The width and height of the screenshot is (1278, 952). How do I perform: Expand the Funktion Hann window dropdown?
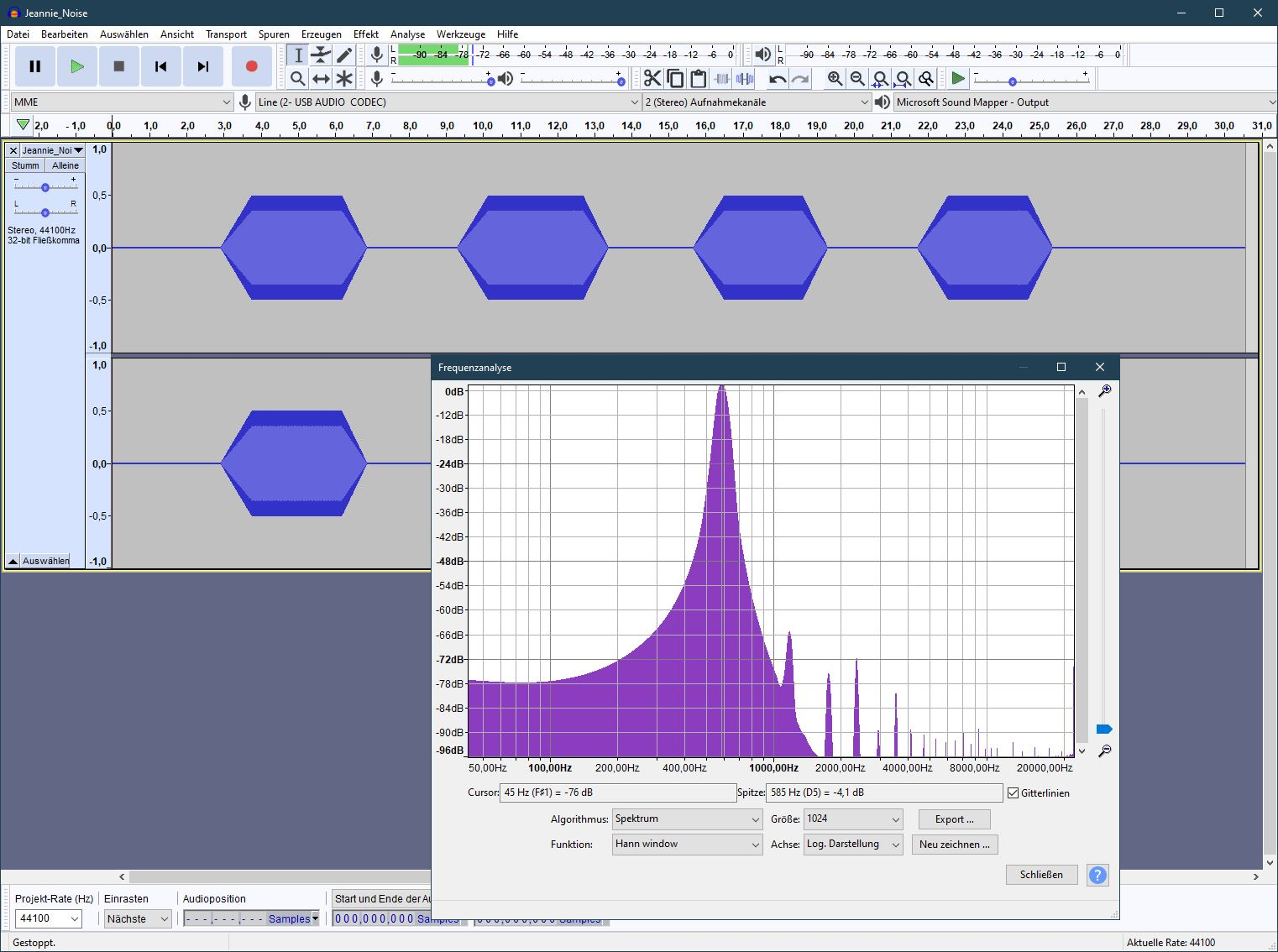(x=687, y=844)
